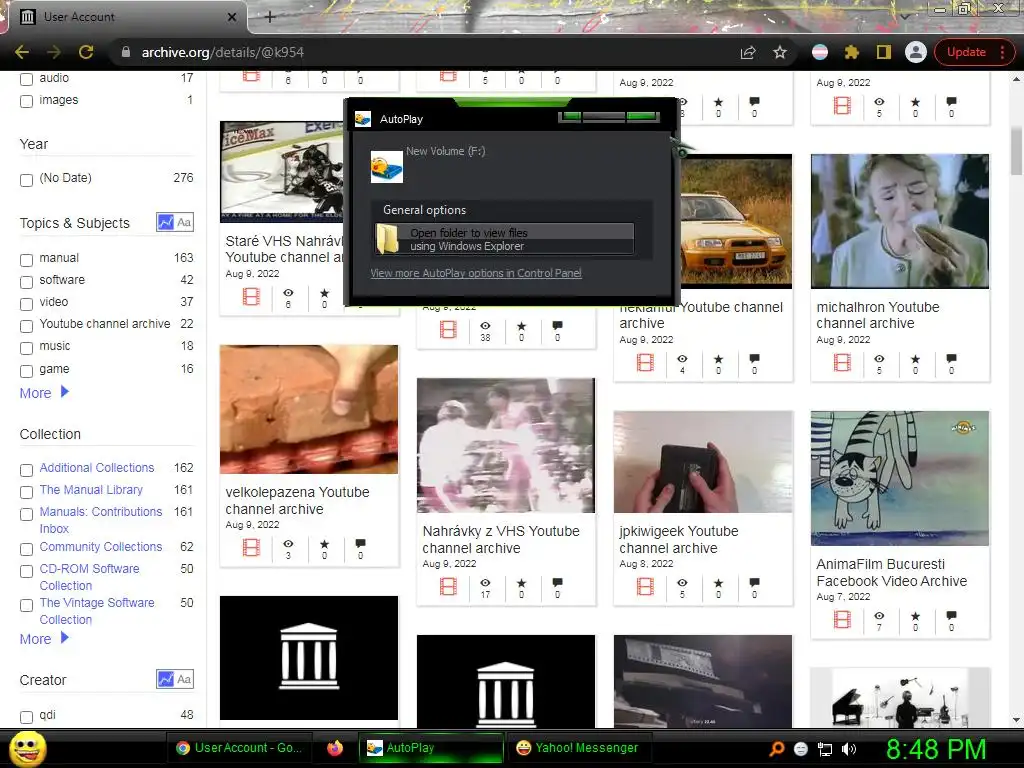This screenshot has height=768, width=1024.
Task: Tick the music topic checkbox
Action: [x=26, y=347]
